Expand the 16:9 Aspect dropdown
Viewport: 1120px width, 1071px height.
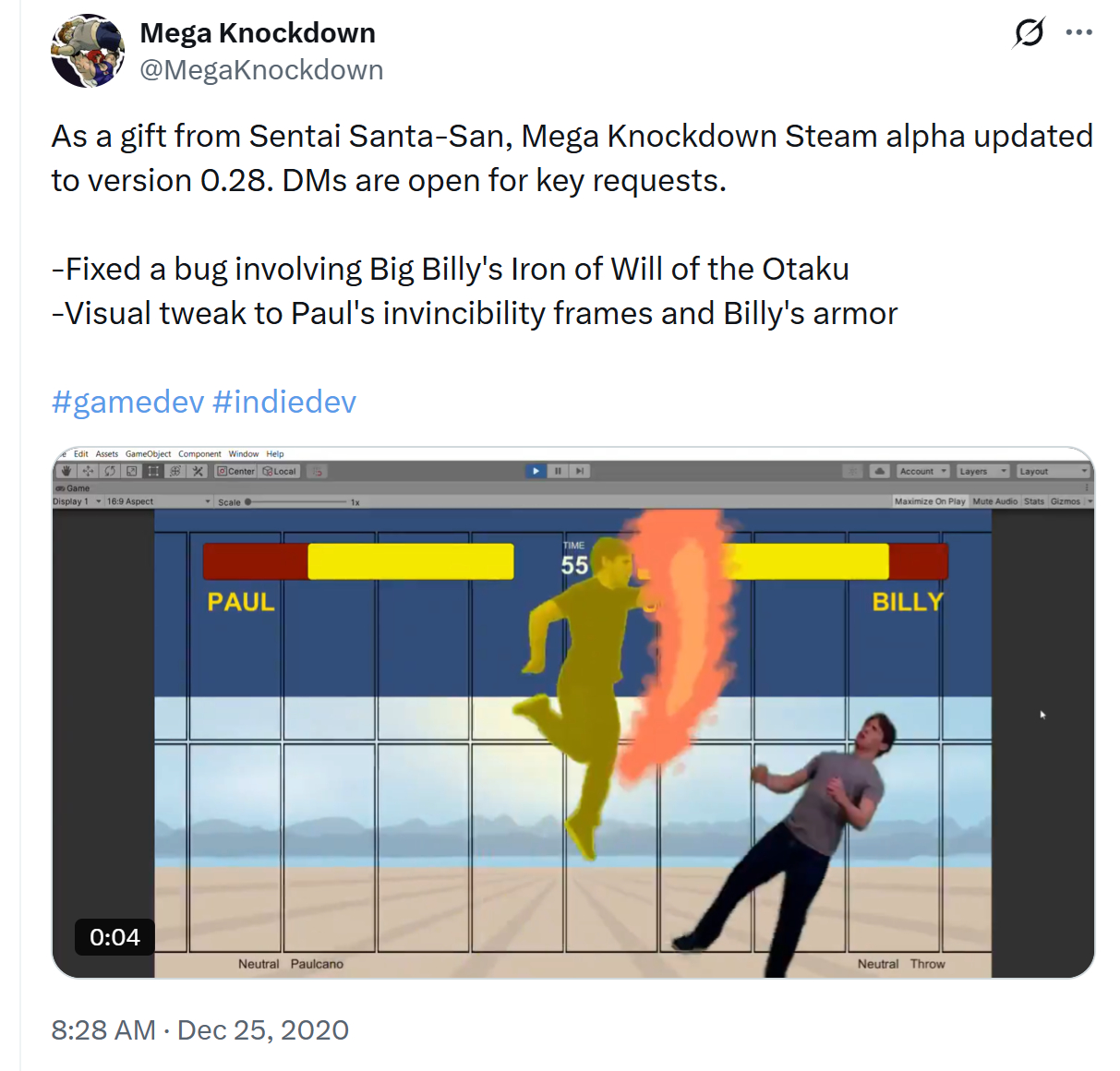click(158, 501)
